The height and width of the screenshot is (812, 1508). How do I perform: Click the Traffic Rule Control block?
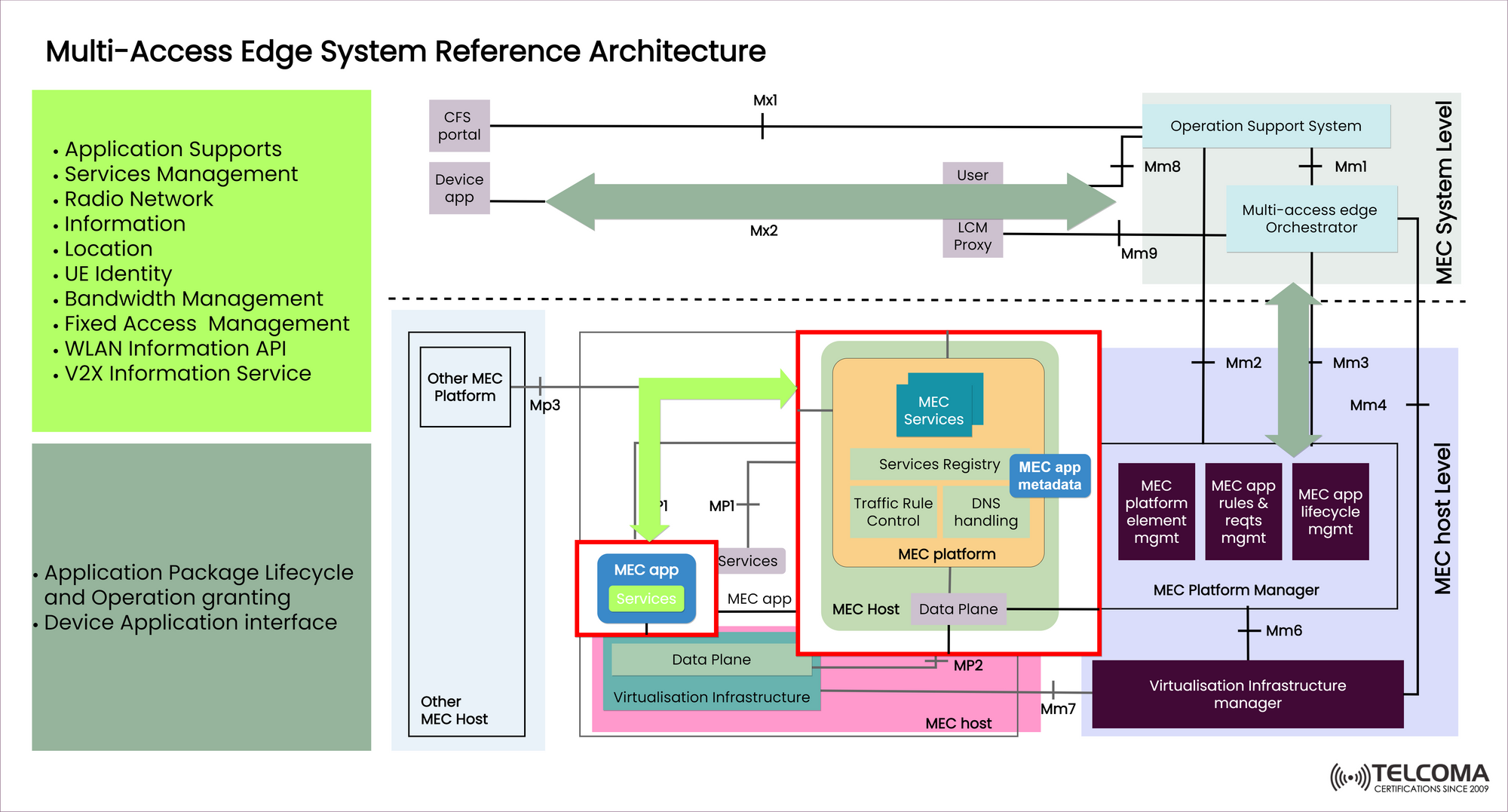[x=893, y=512]
